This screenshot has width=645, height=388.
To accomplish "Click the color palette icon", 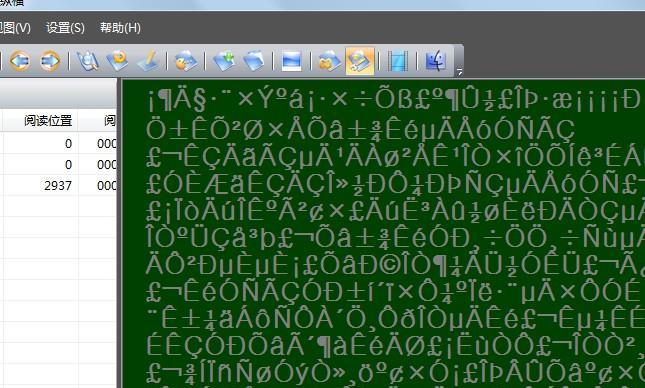I will click(x=186, y=61).
